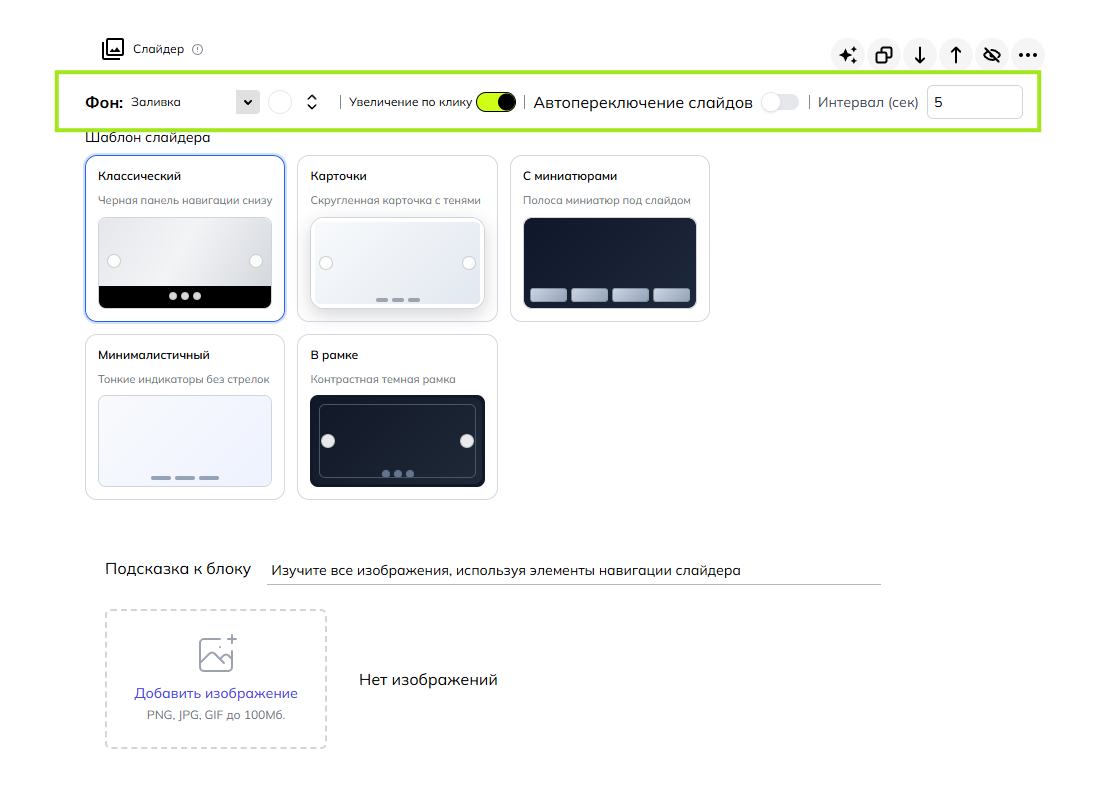The height and width of the screenshot is (786, 1096).
Task: Move the block up with arrow icon
Action: 956,55
